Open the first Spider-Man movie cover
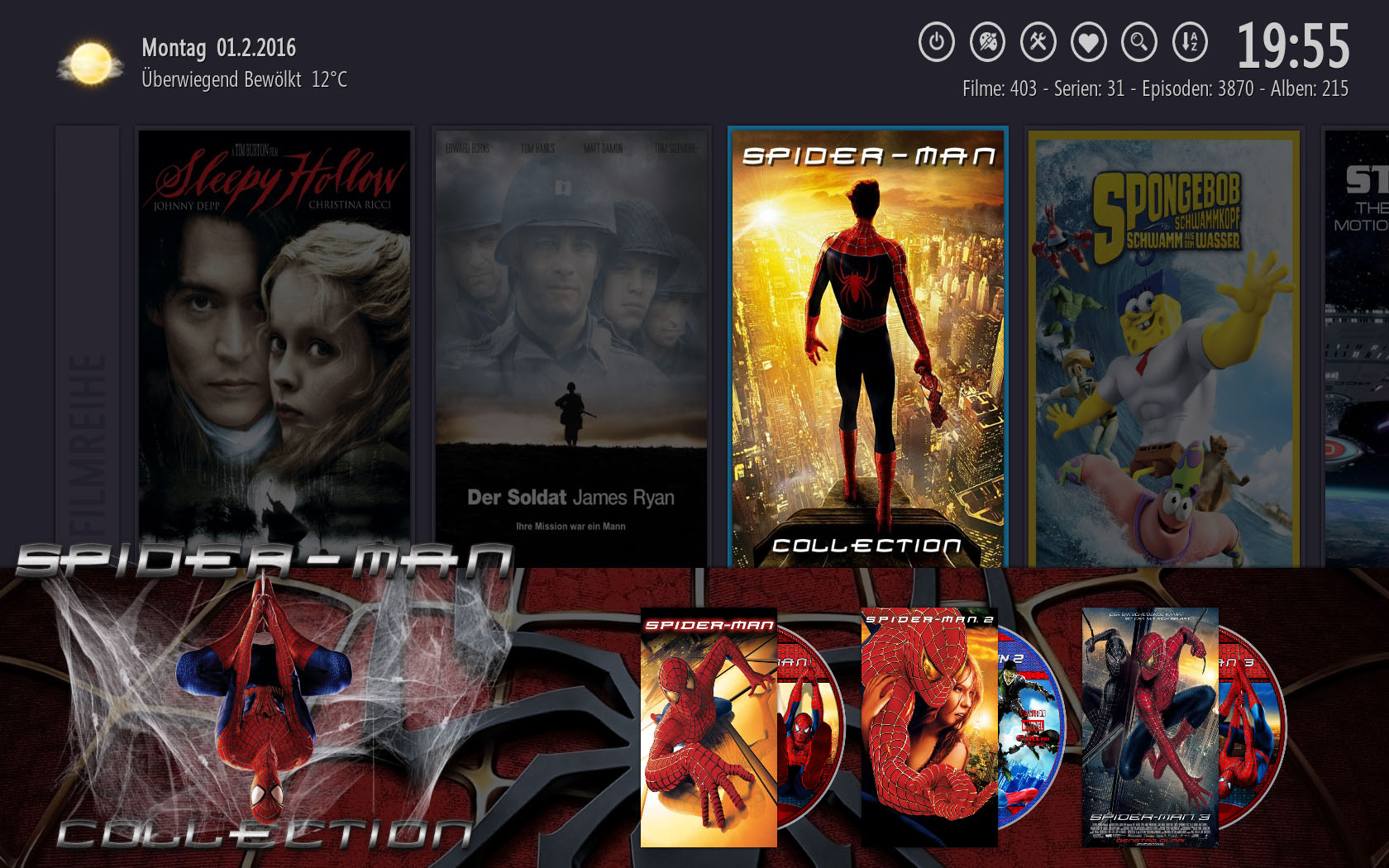1389x868 pixels. (709, 727)
